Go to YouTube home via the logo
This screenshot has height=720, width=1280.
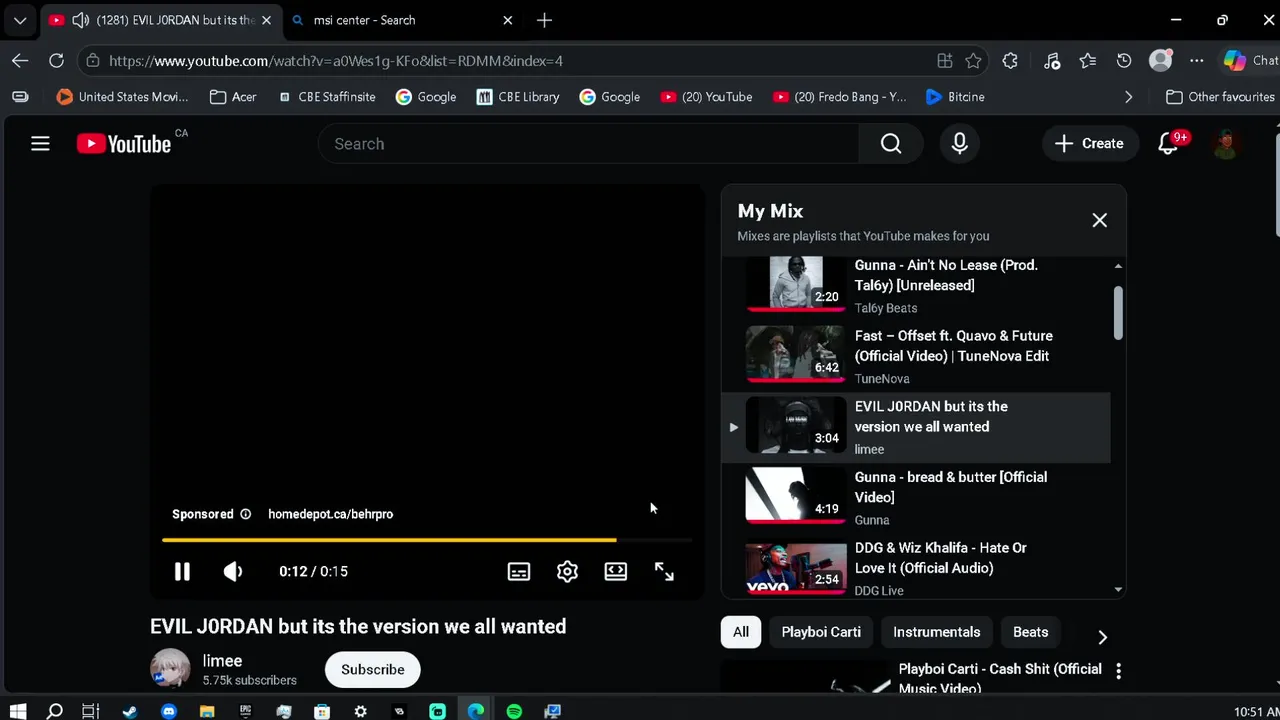pyautogui.click(x=124, y=144)
